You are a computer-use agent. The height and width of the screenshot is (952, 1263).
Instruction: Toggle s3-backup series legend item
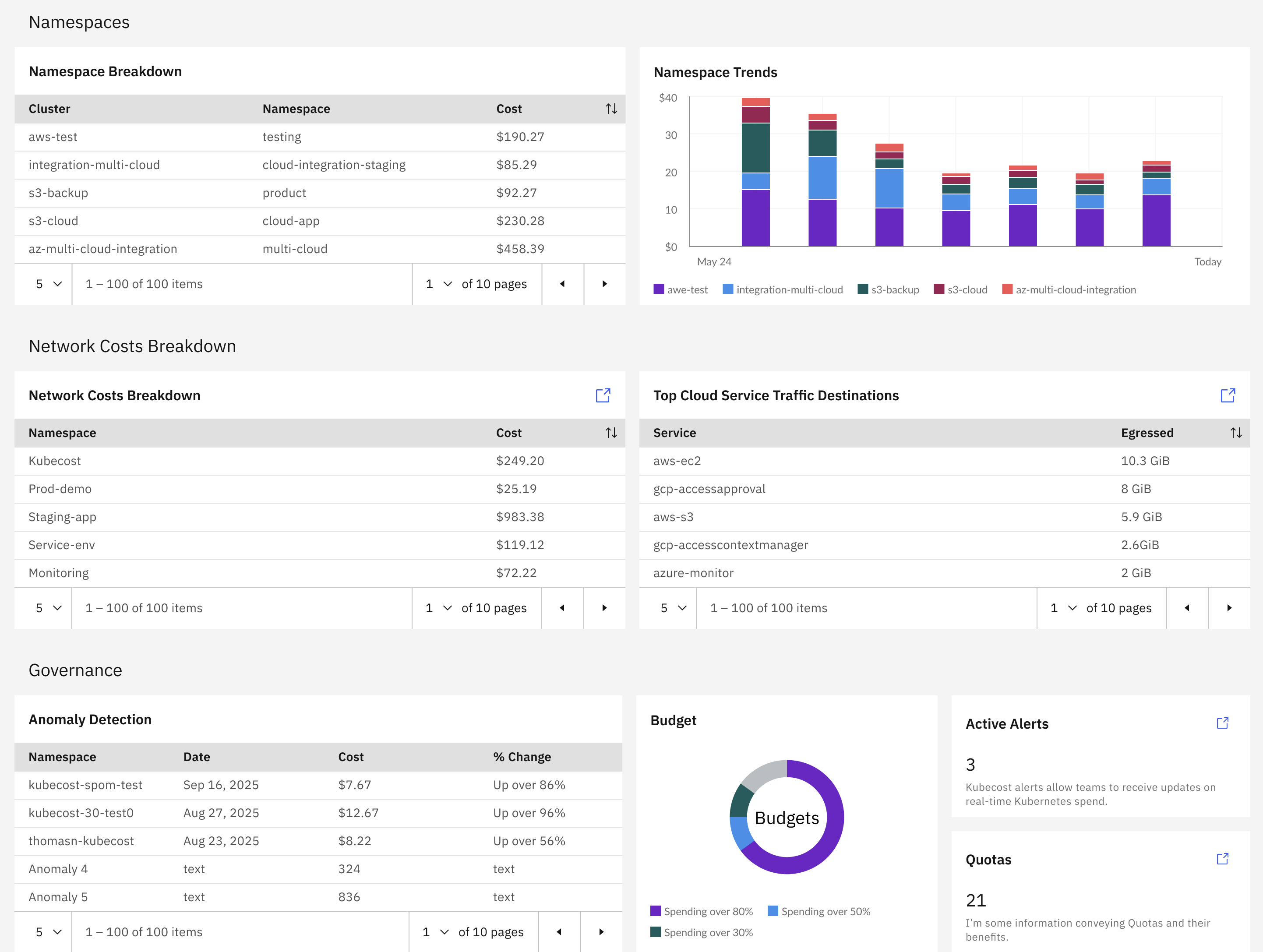coord(888,289)
